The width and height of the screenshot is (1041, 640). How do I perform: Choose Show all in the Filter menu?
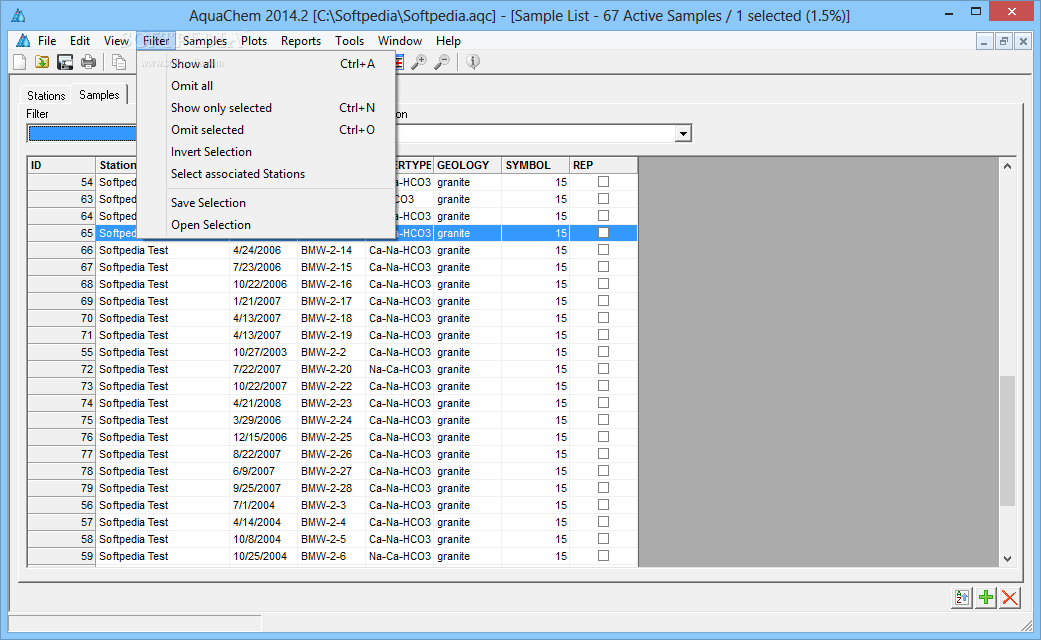[266, 64]
